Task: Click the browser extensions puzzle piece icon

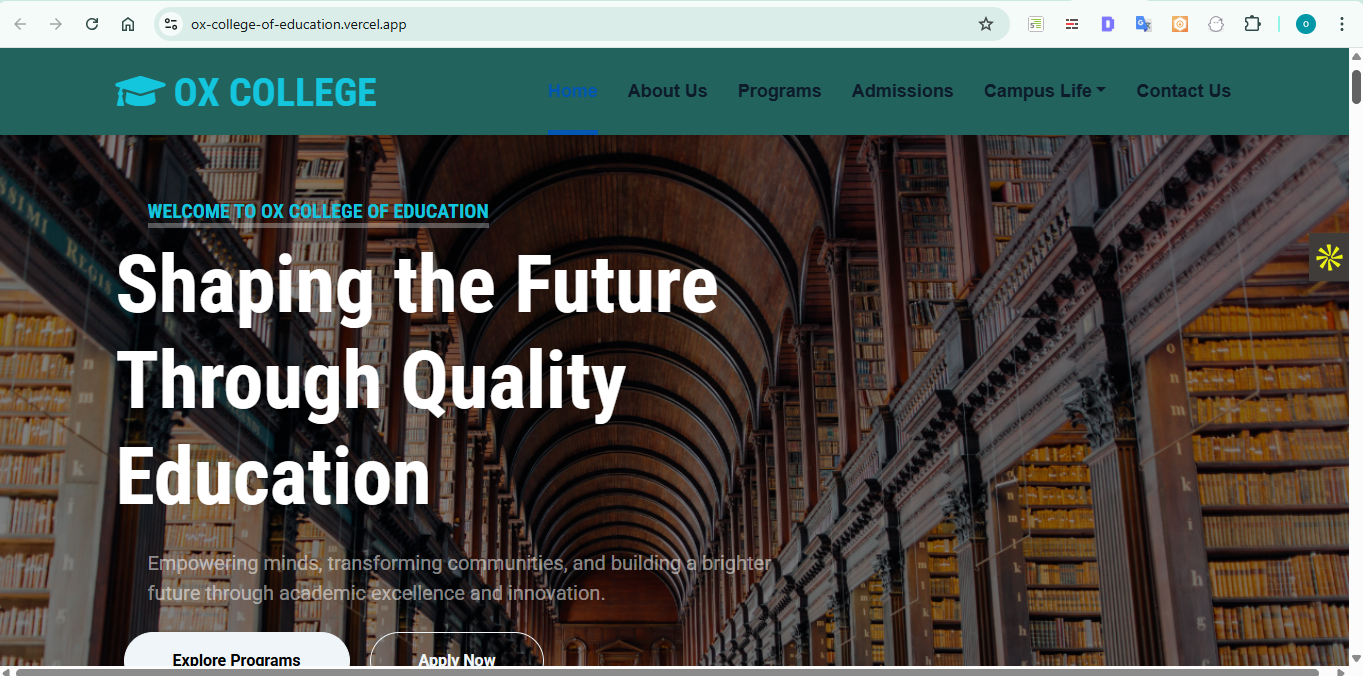Action: pos(1252,23)
